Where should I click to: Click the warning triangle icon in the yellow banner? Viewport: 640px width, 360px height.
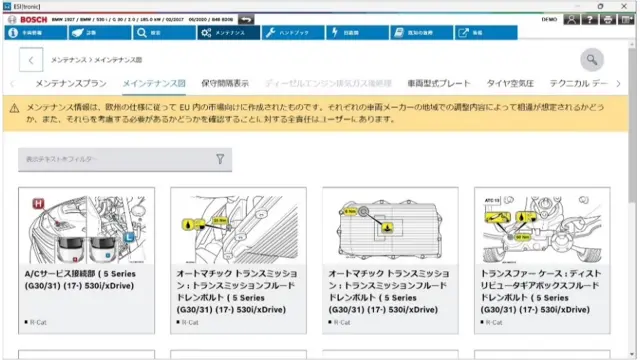click(x=14, y=108)
